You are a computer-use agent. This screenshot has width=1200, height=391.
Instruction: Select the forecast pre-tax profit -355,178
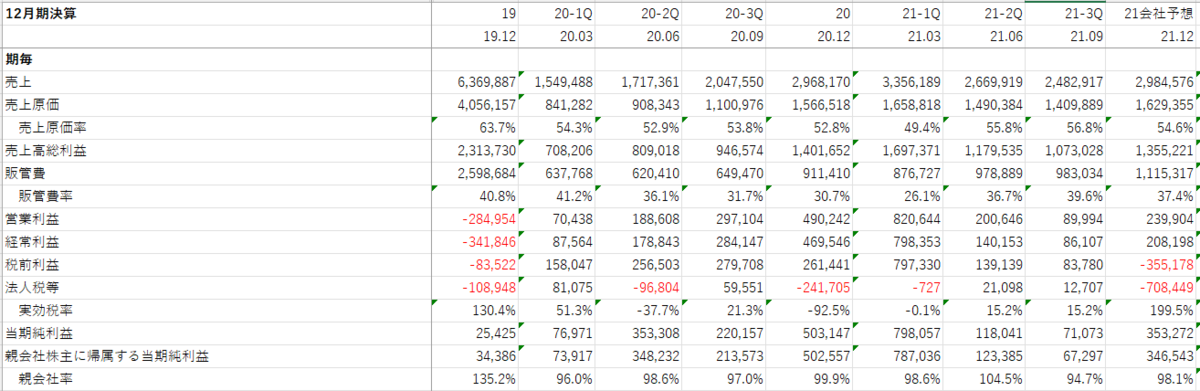(x=1167, y=264)
